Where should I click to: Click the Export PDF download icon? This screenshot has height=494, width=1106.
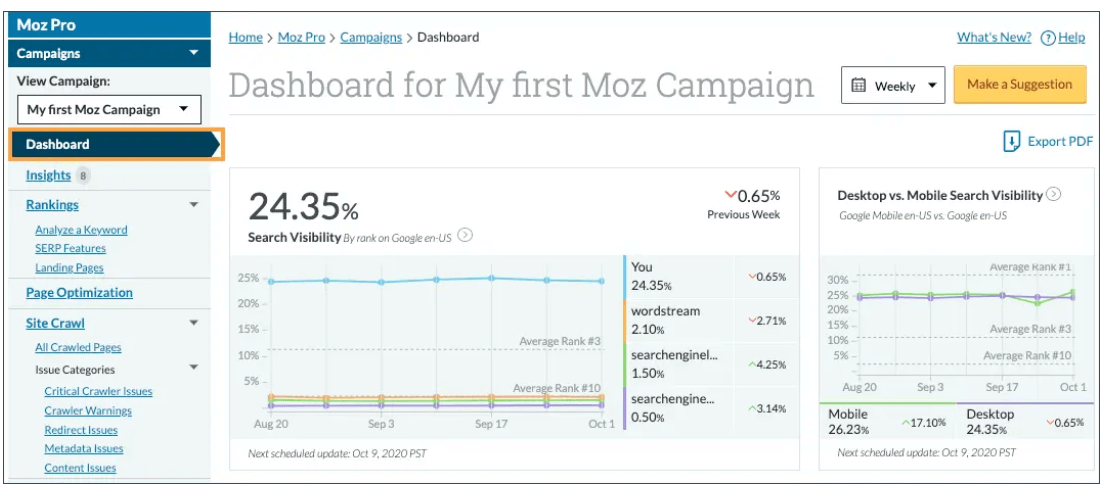[1012, 141]
